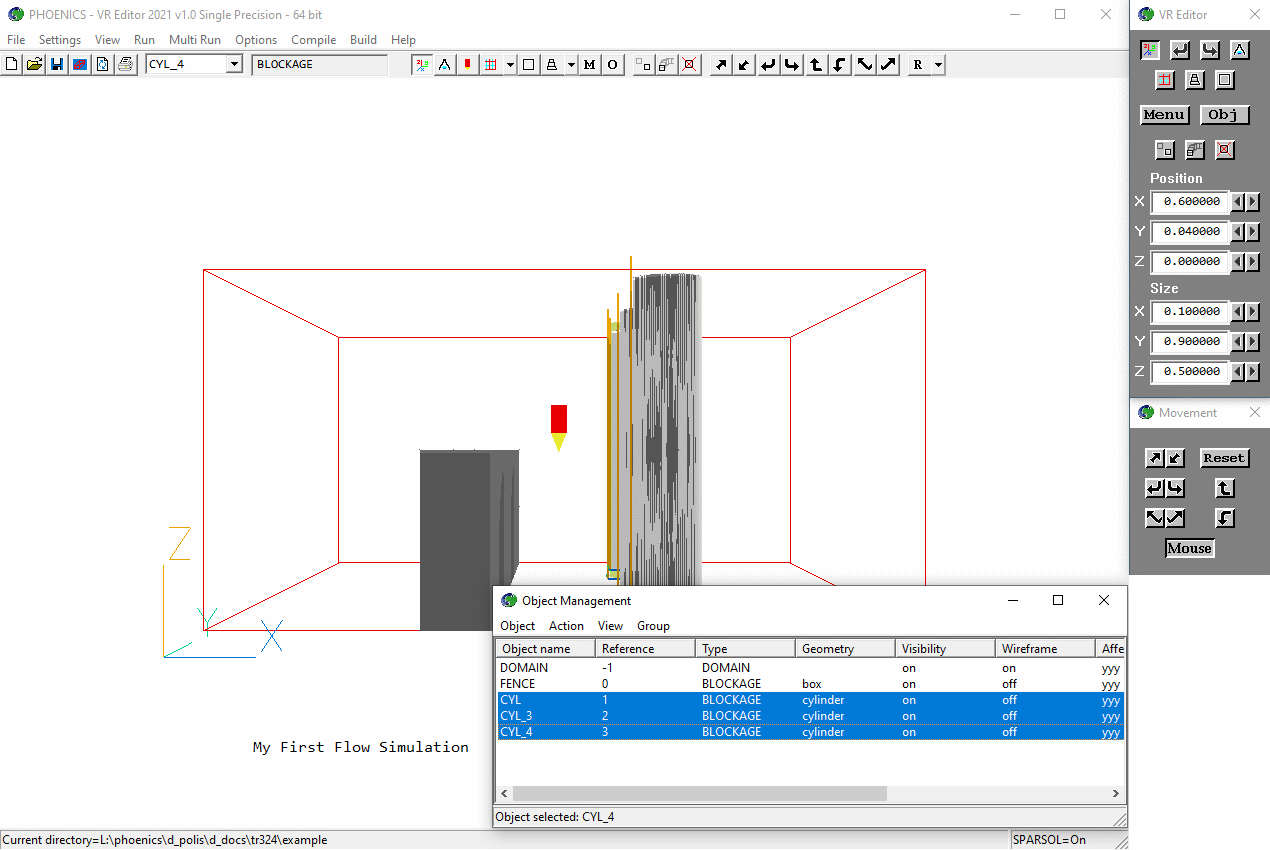Image resolution: width=1270 pixels, height=850 pixels.
Task: Click the duplicate object icon in VR Editor panel
Action: click(1195, 150)
